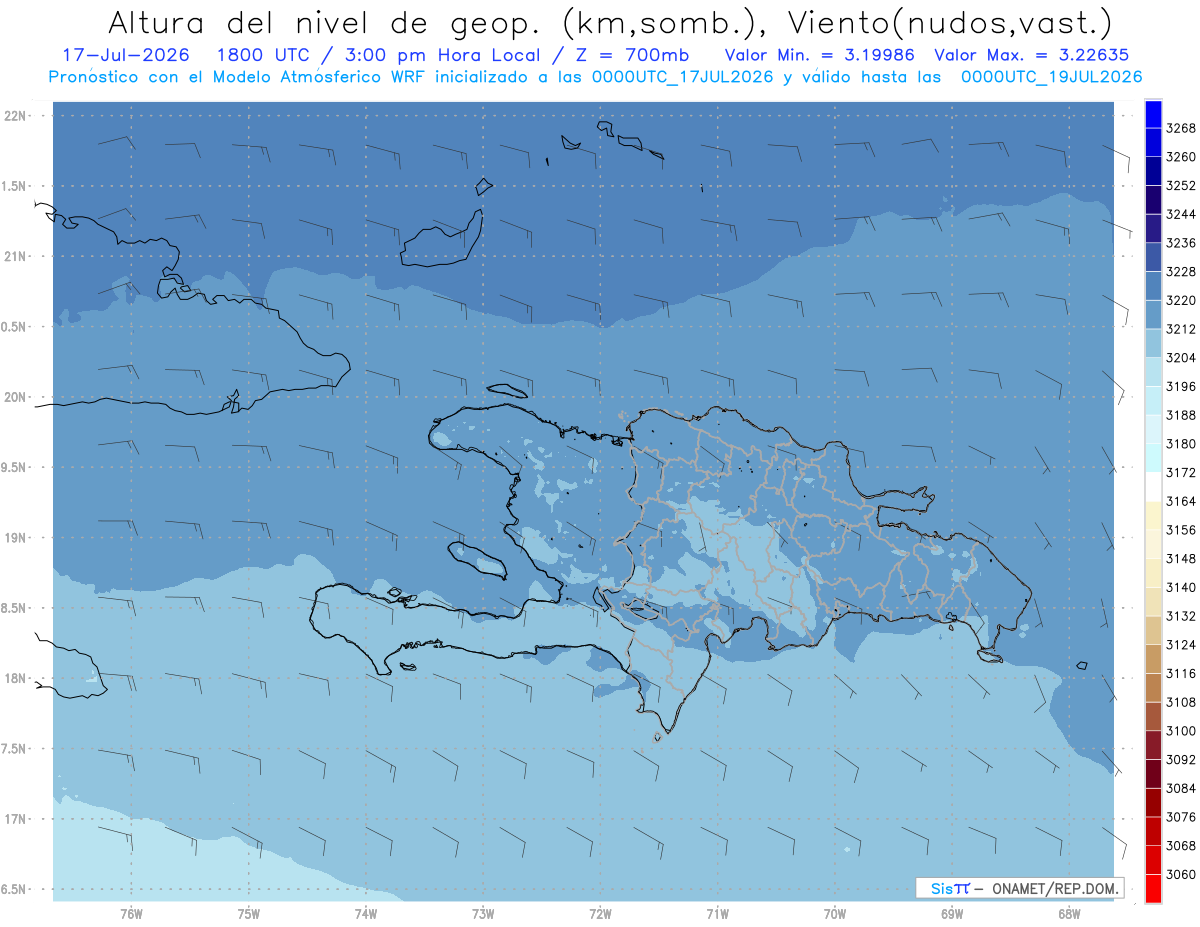This screenshot has width=1200, height=927.
Task: Click the 3124 legend value
Action: [1180, 645]
